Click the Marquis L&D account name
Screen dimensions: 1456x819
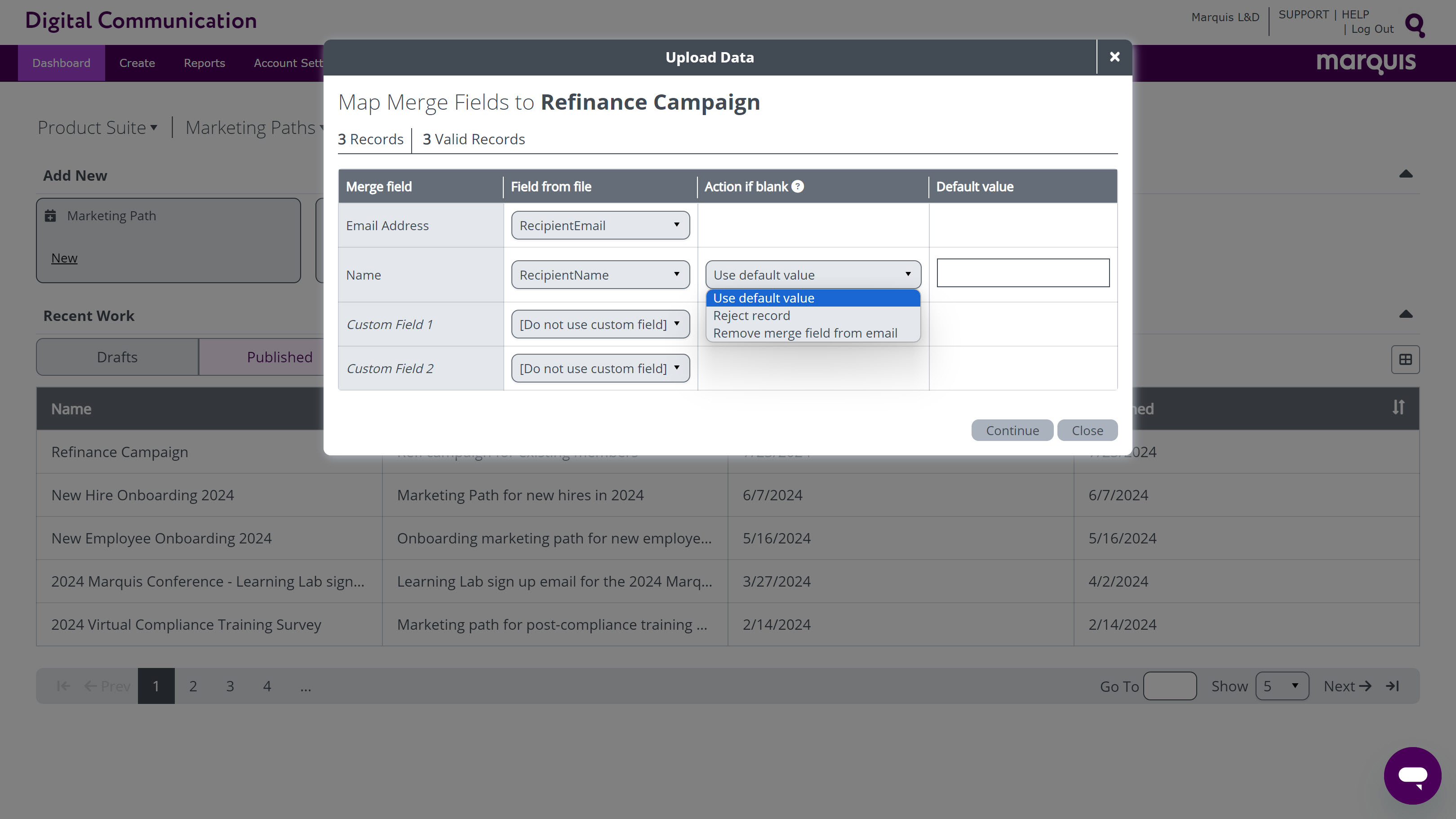(1225, 18)
